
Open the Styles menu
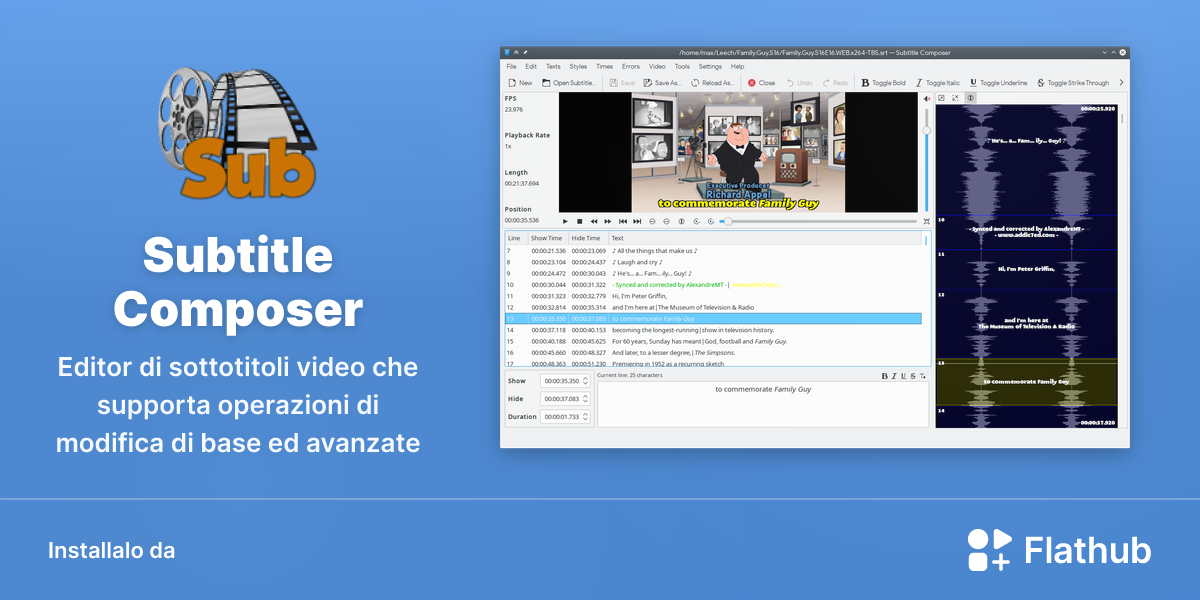pyautogui.click(x=578, y=66)
